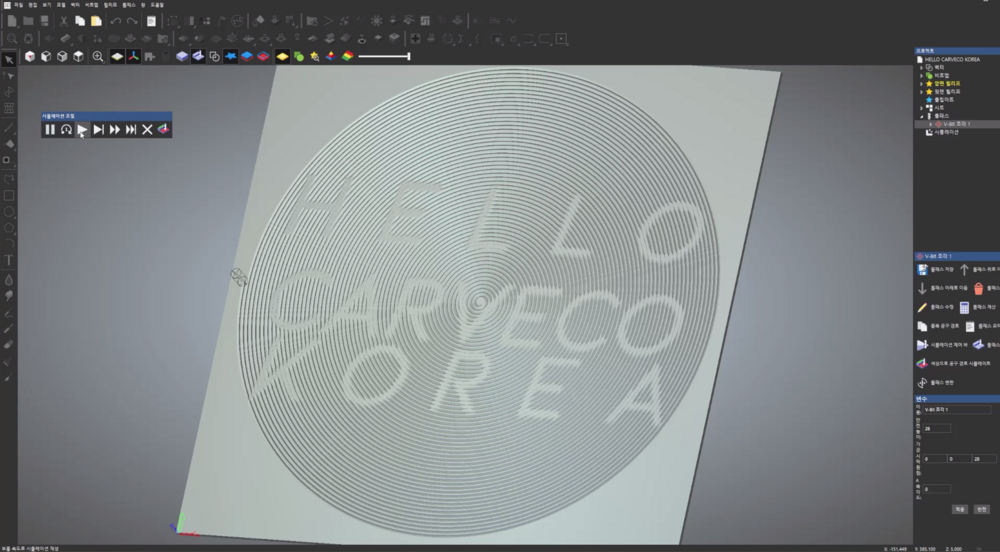Viewport: 1000px width, 552px height.
Task: Click the copy icon in the top toolbar
Action: 80,21
